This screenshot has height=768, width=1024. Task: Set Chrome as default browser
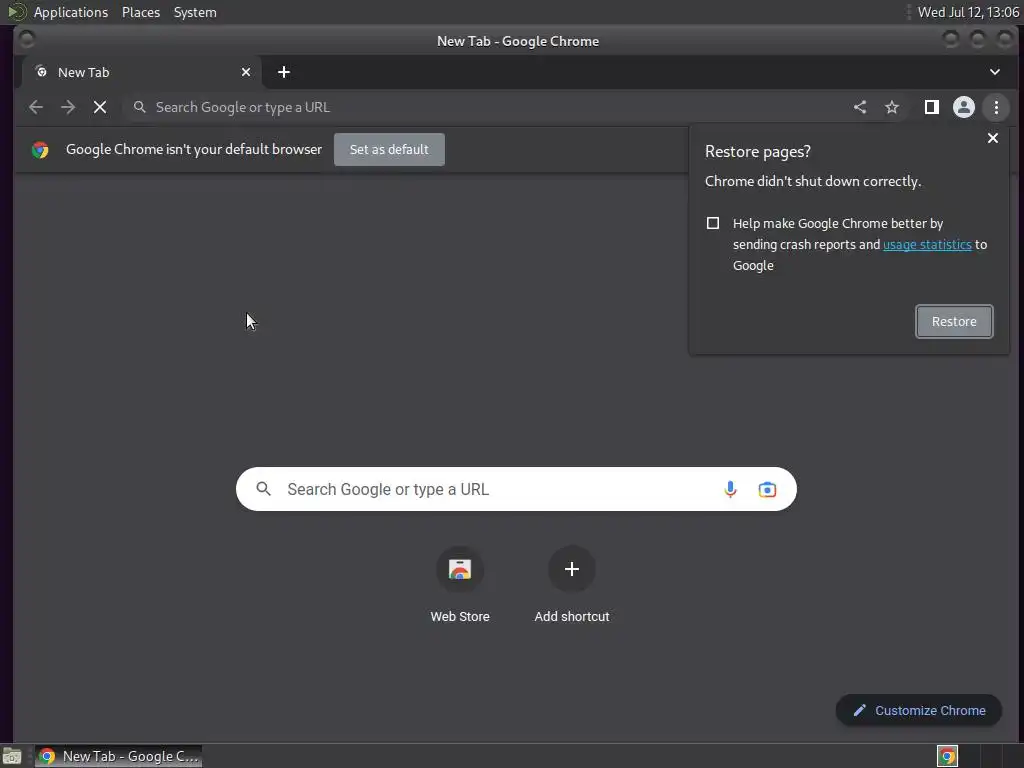[x=389, y=150]
